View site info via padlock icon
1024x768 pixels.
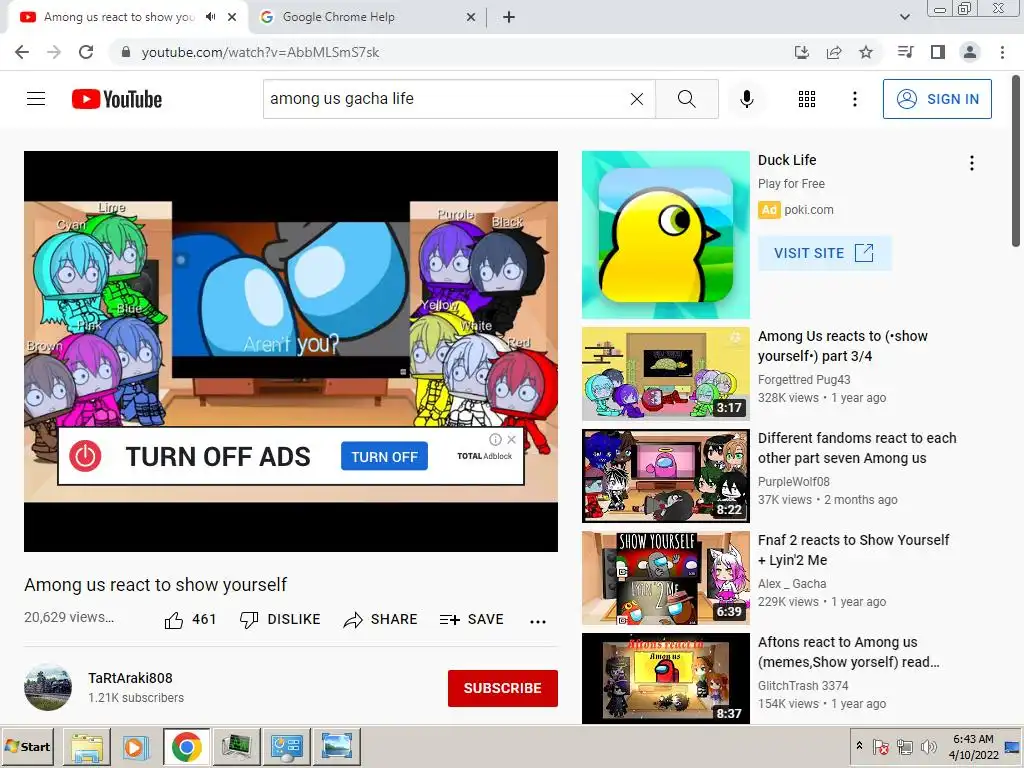pos(126,52)
